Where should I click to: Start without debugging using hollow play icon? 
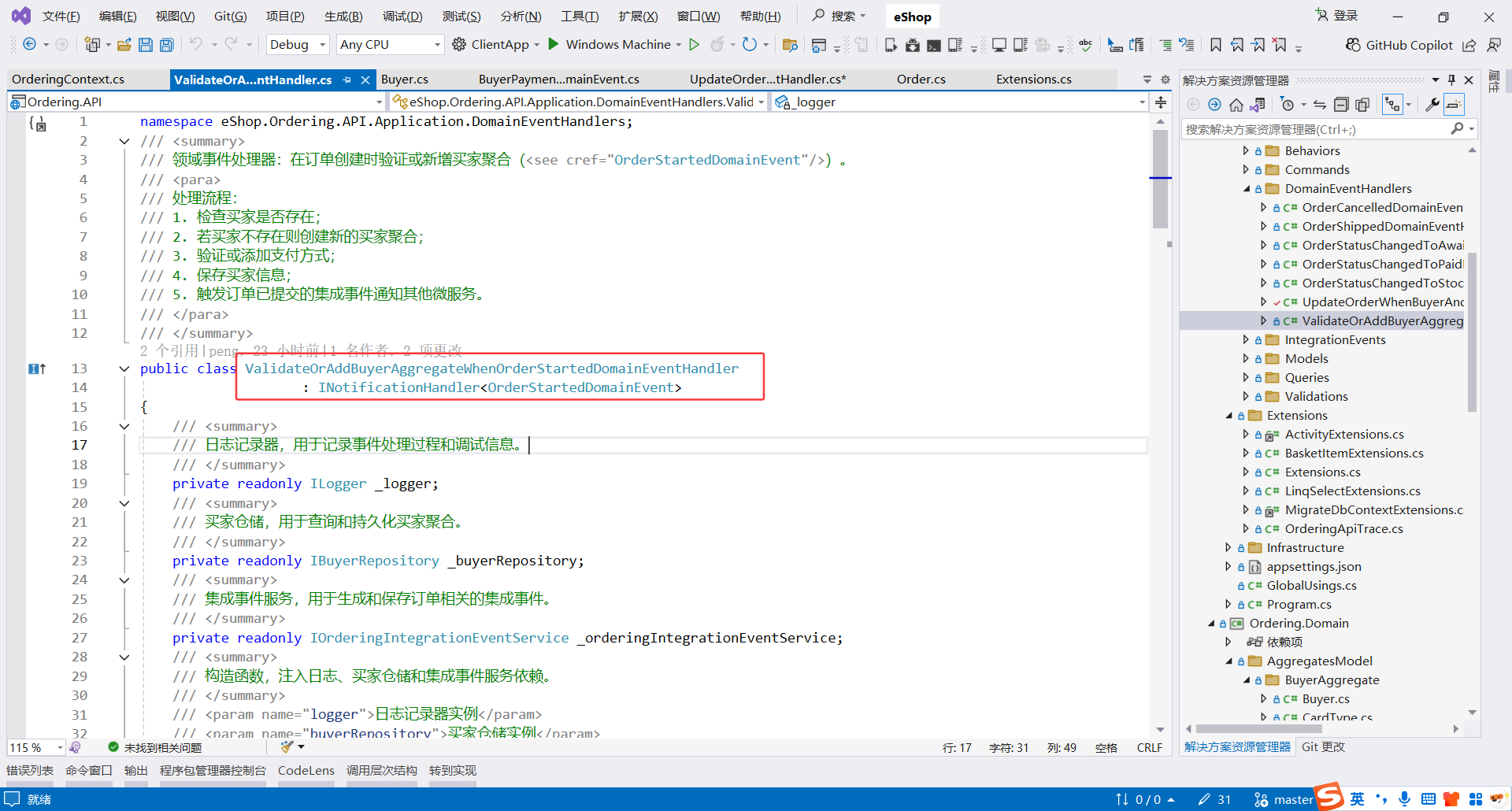tap(694, 44)
